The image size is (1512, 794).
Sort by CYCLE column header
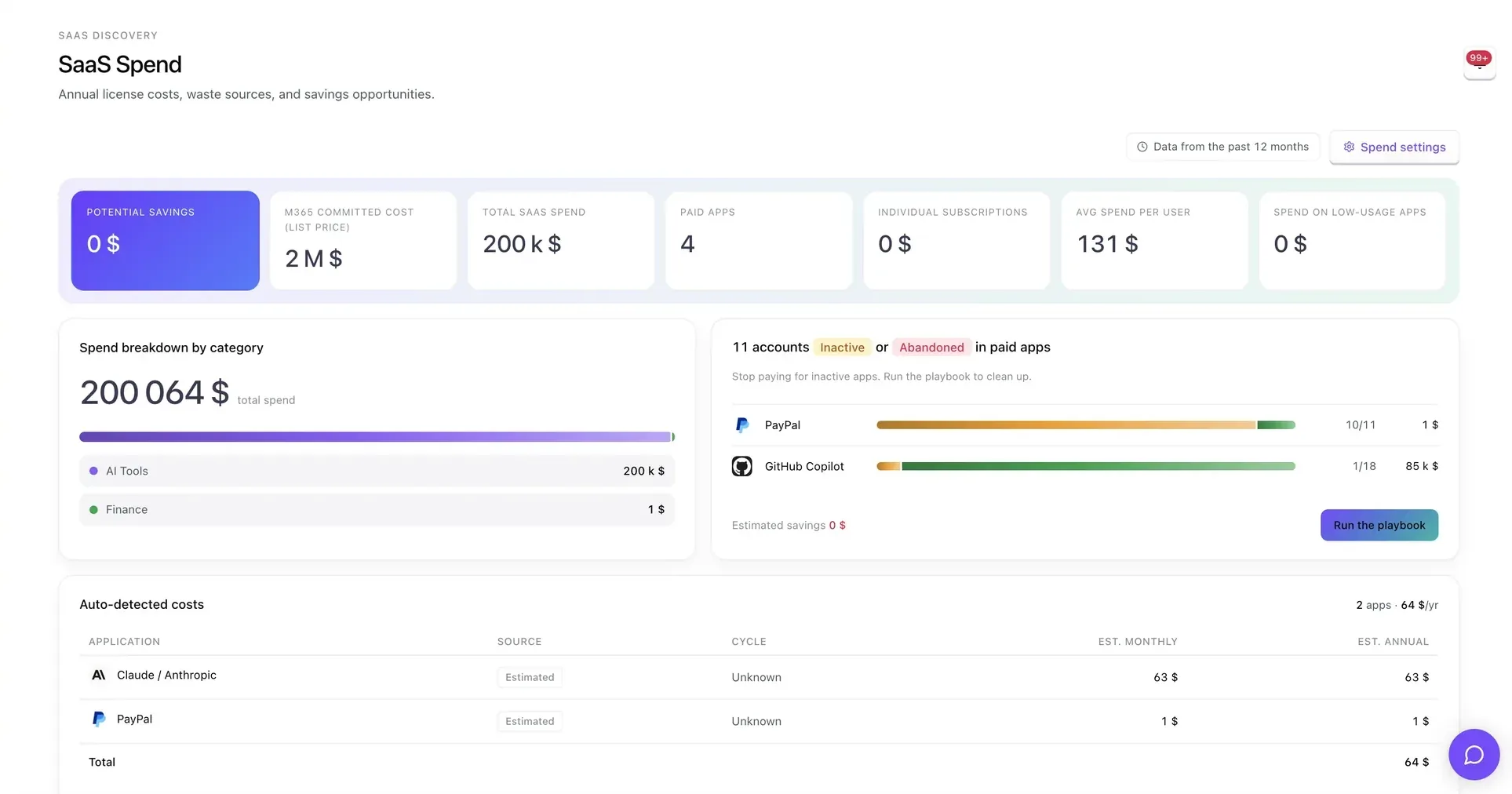(749, 641)
